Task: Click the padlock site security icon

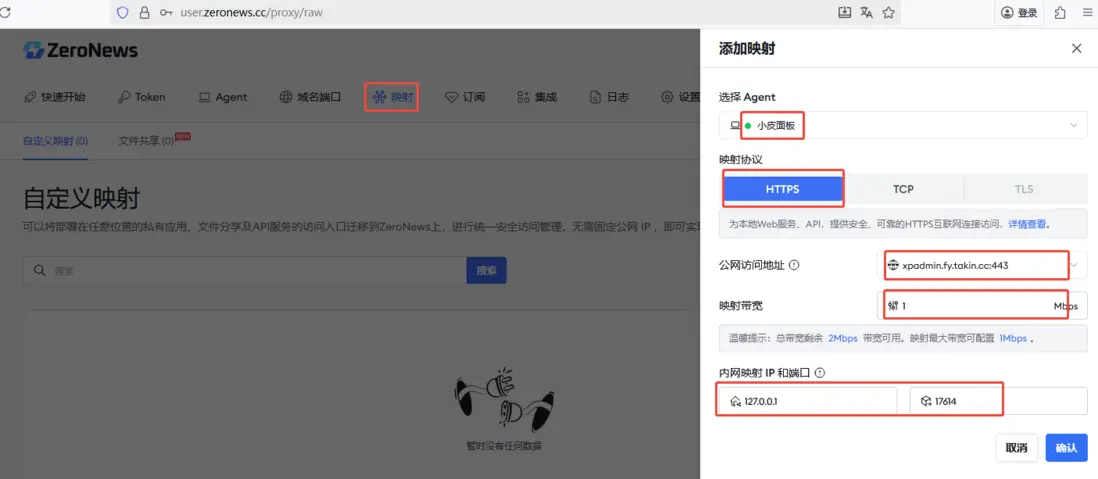Action: coord(145,12)
